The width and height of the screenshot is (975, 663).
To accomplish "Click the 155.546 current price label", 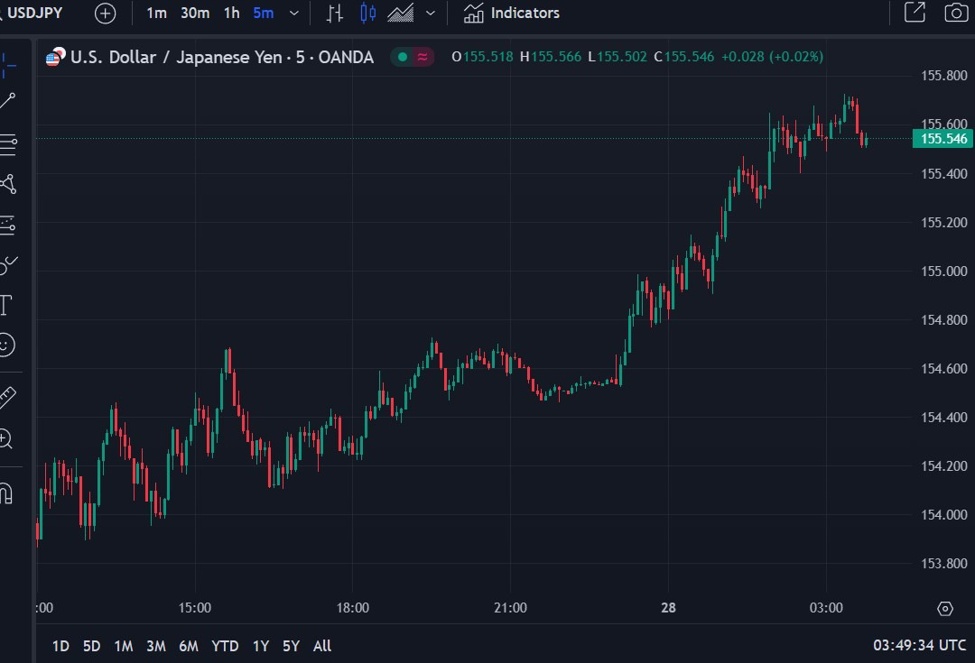I will click(942, 139).
